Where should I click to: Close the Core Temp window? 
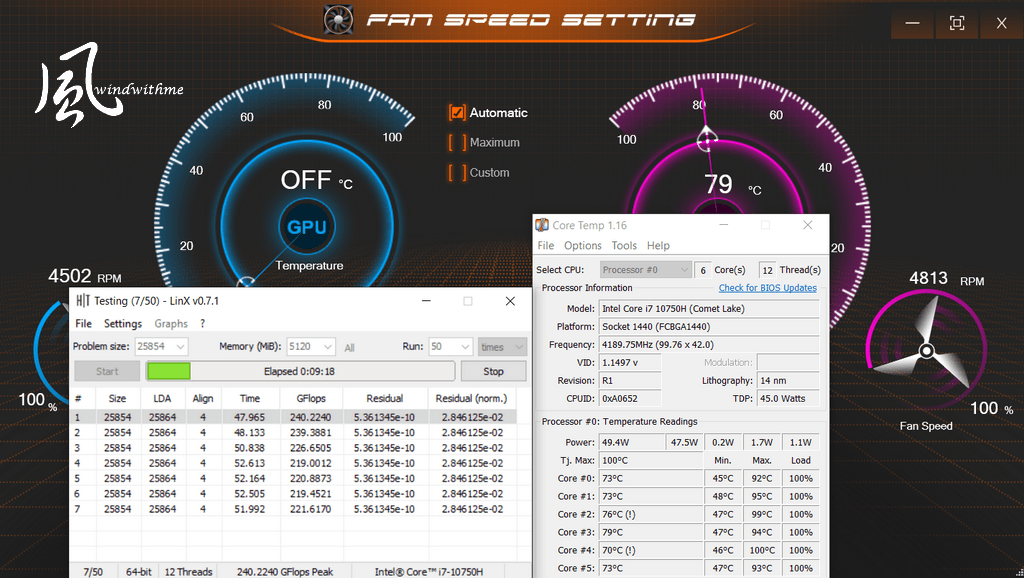tap(808, 225)
